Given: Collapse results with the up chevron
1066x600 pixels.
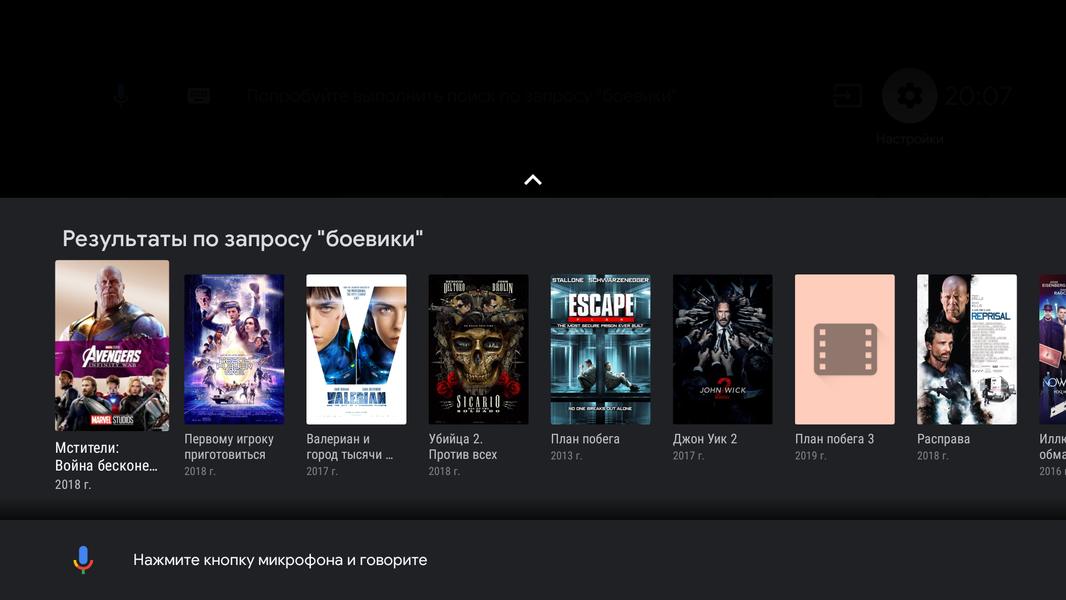Looking at the screenshot, I should (533, 180).
